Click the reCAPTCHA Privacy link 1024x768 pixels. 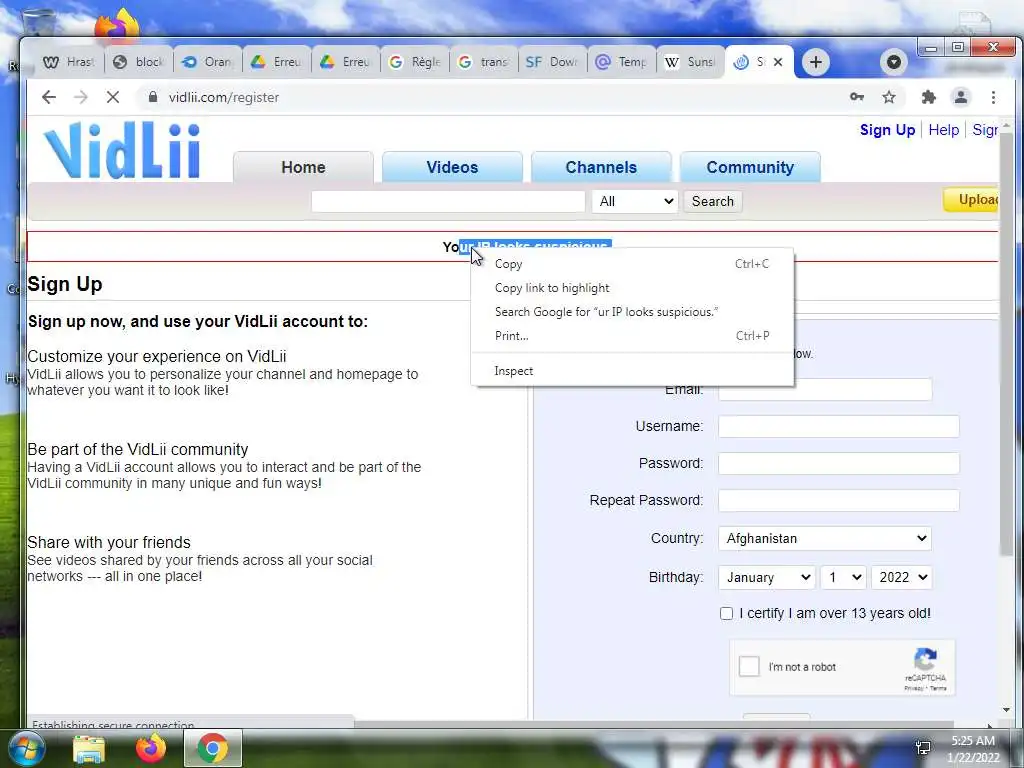point(914,688)
